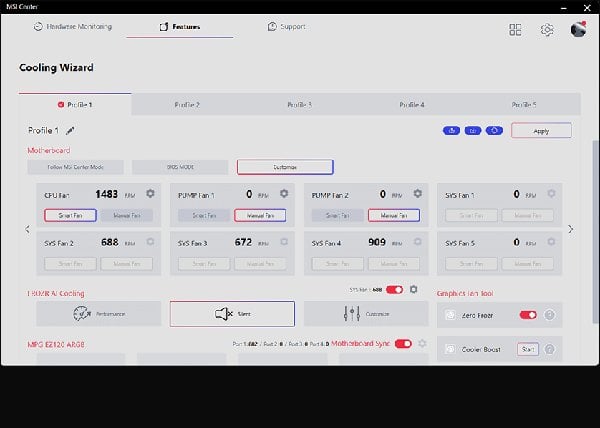Screen dimensions: 600x428
Task: Open the Zero Frozr help icon
Action: coord(549,315)
